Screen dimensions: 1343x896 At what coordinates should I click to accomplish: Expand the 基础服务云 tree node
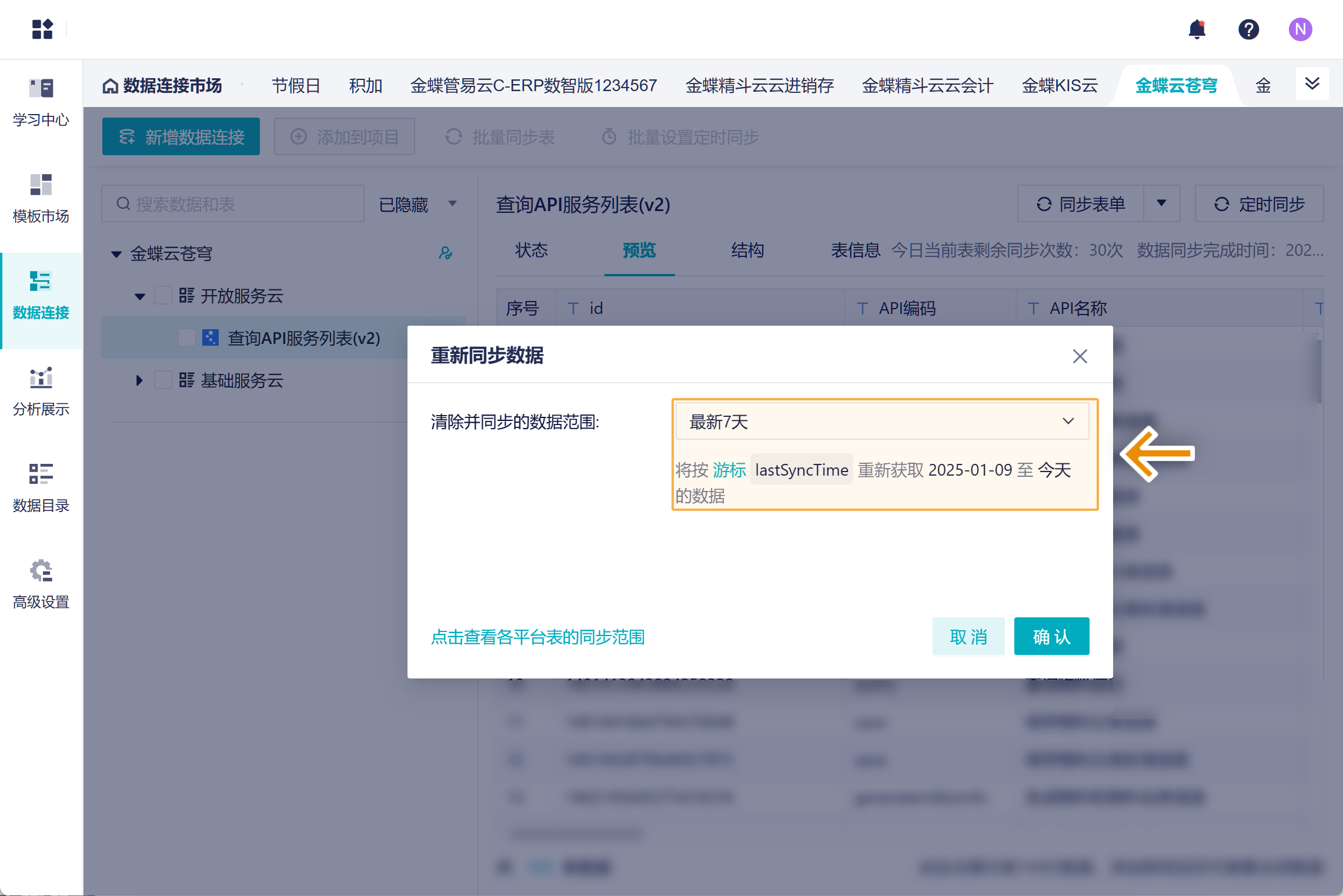pos(139,380)
